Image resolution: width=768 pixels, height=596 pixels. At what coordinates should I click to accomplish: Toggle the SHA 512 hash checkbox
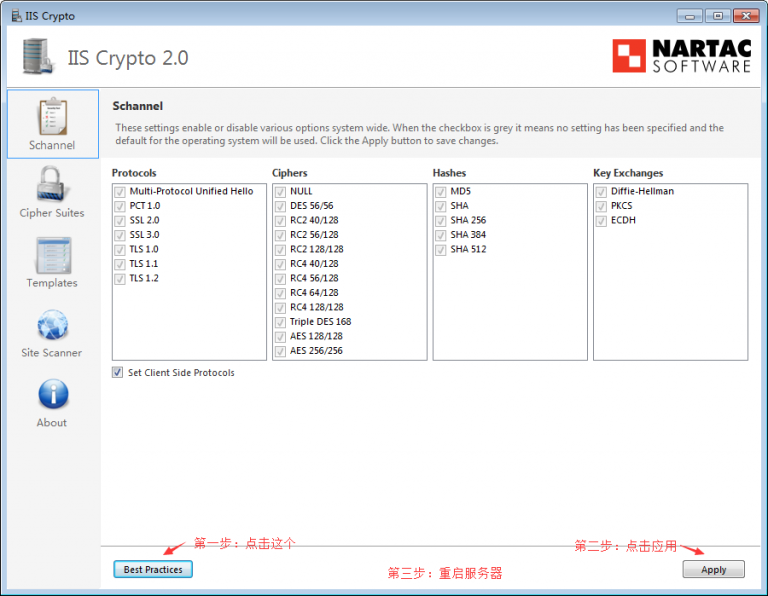(441, 249)
